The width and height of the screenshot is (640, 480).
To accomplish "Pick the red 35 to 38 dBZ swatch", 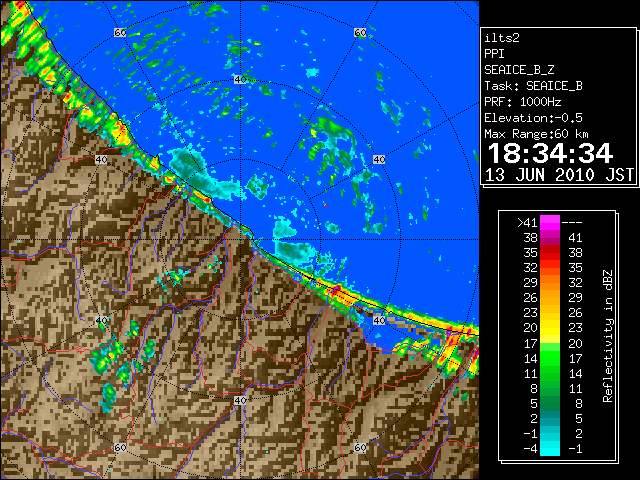I will 550,253.
